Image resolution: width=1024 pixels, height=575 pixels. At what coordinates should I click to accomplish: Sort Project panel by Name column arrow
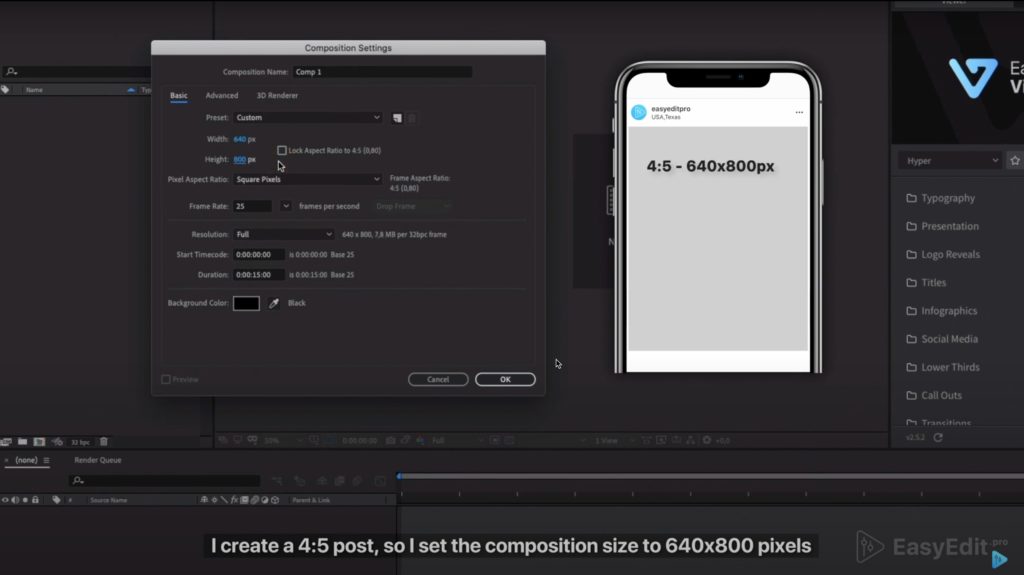coord(131,90)
